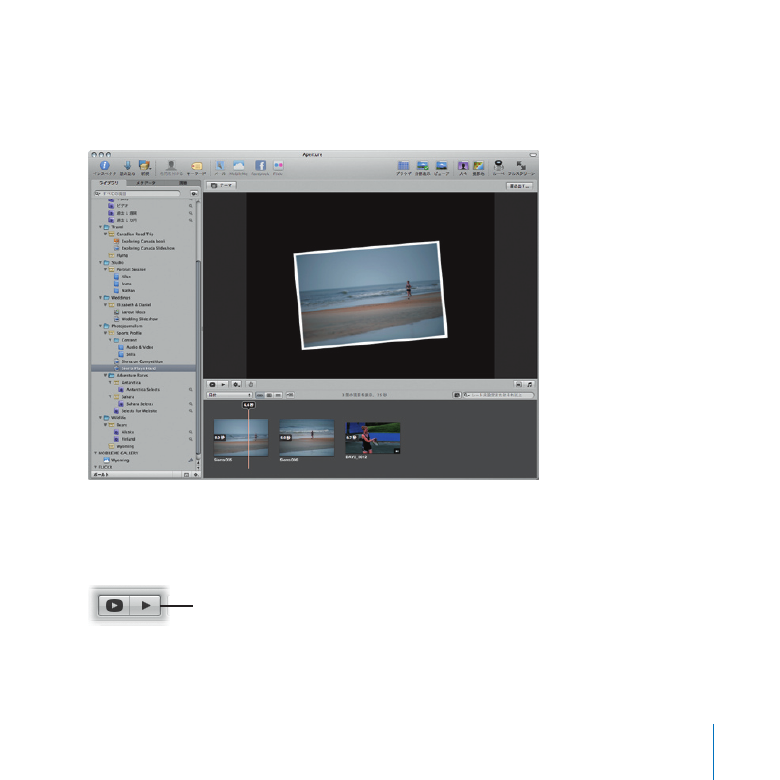Switch to the Adjustments tab
This screenshot has width=780, height=780.
(x=183, y=183)
